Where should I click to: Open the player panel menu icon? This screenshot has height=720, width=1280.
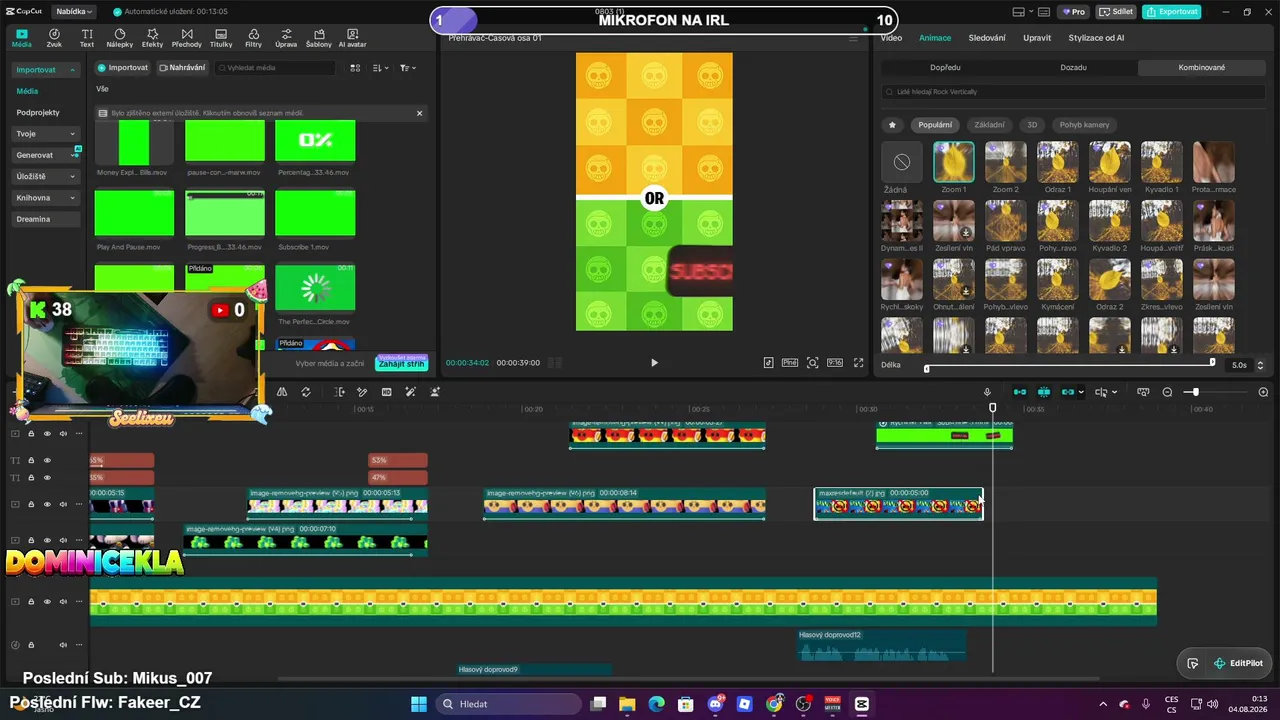pyautogui.click(x=853, y=38)
